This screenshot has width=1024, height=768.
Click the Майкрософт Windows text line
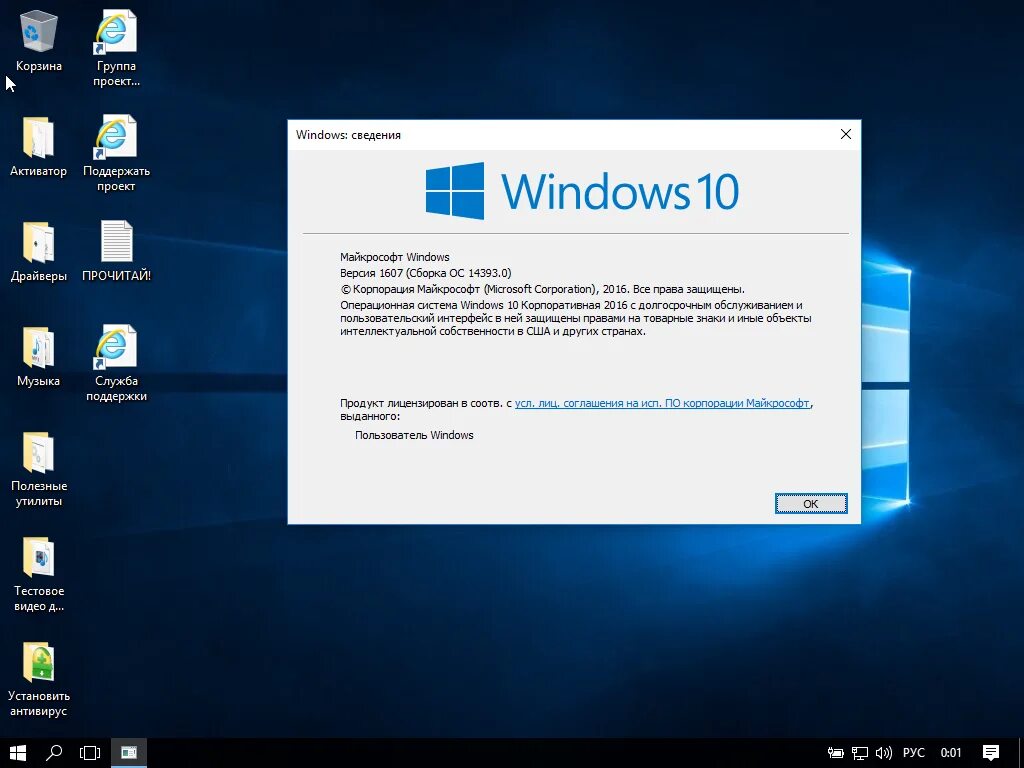395,257
